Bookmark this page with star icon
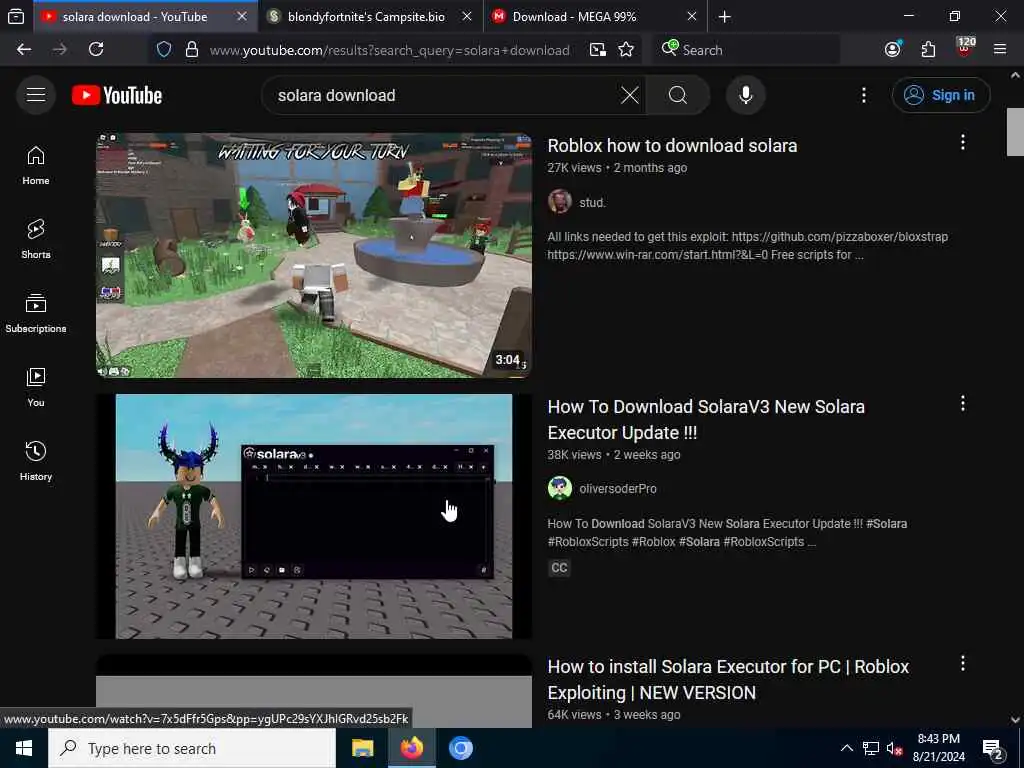The width and height of the screenshot is (1024, 768). [x=626, y=50]
